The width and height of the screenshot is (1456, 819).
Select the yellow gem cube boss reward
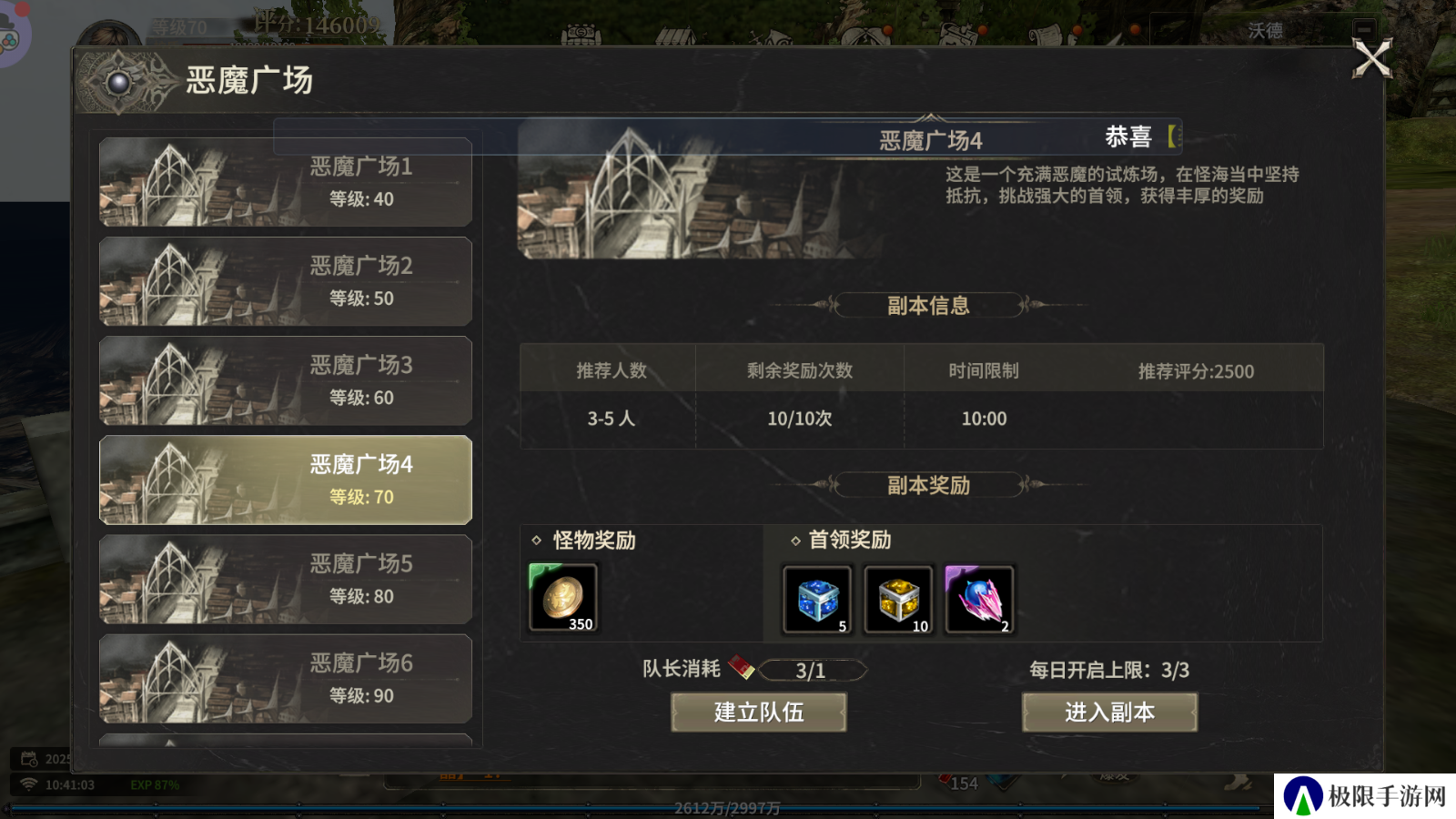898,599
